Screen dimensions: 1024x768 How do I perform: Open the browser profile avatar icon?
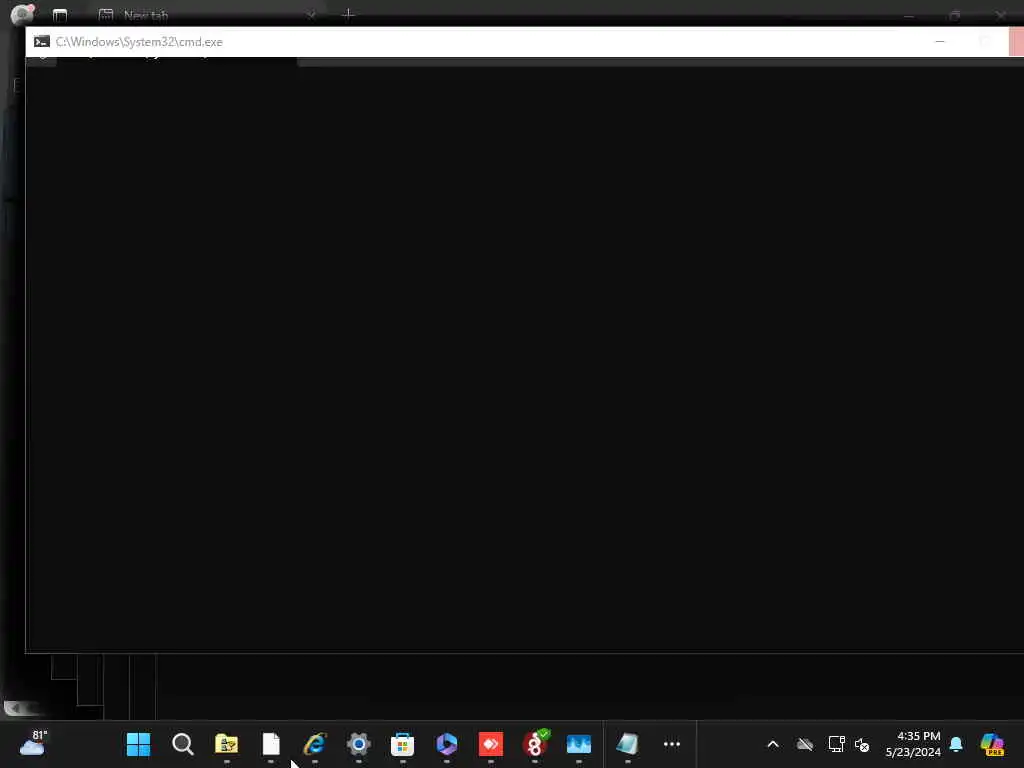tap(23, 14)
